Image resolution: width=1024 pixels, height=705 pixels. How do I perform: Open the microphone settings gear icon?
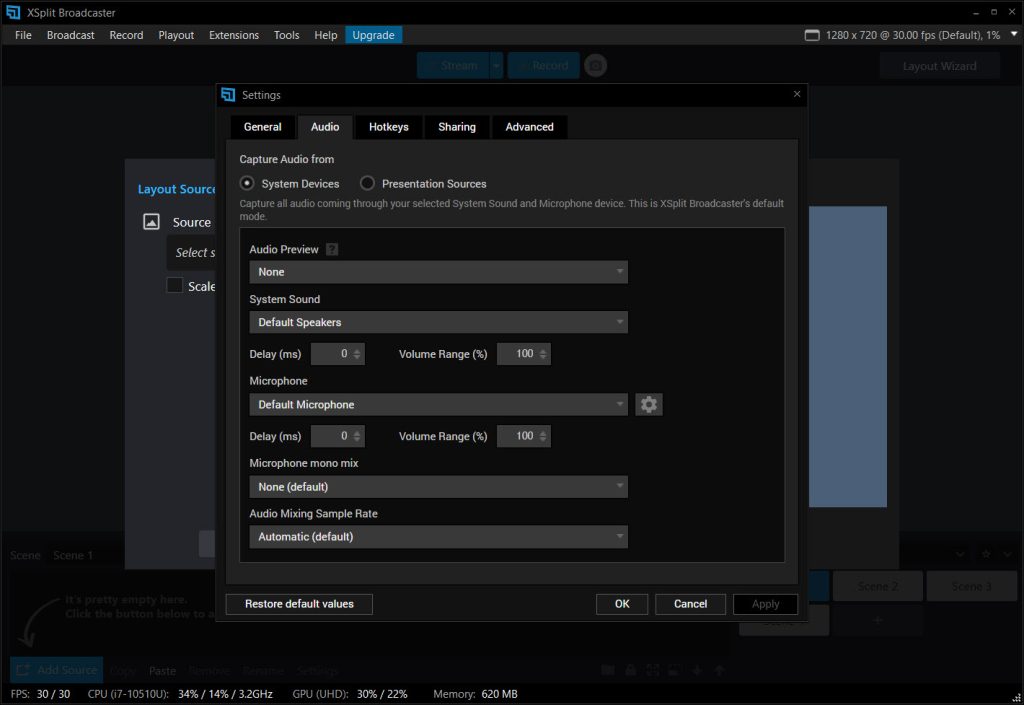(648, 405)
